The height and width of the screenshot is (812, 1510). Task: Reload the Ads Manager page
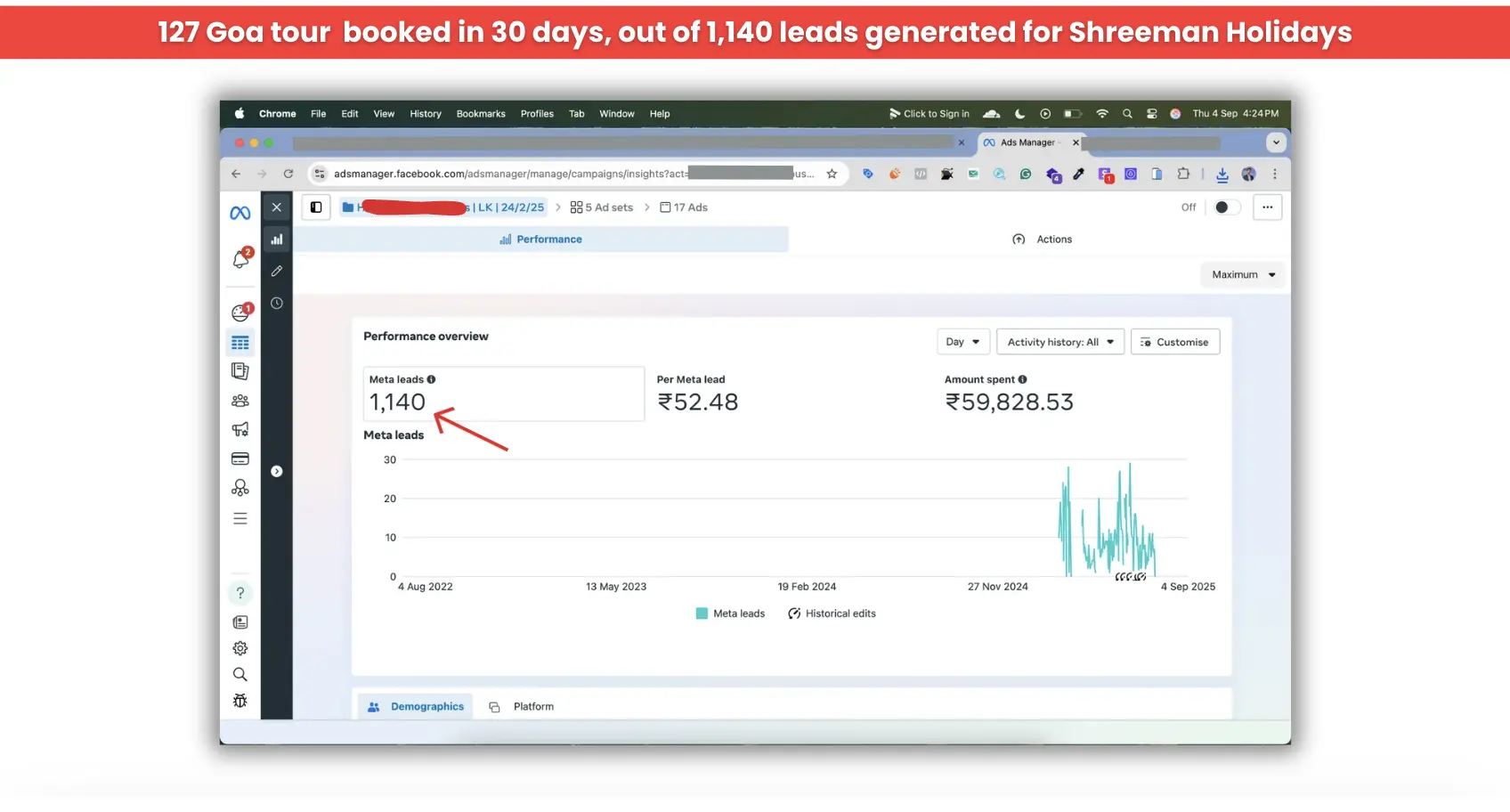[x=288, y=174]
